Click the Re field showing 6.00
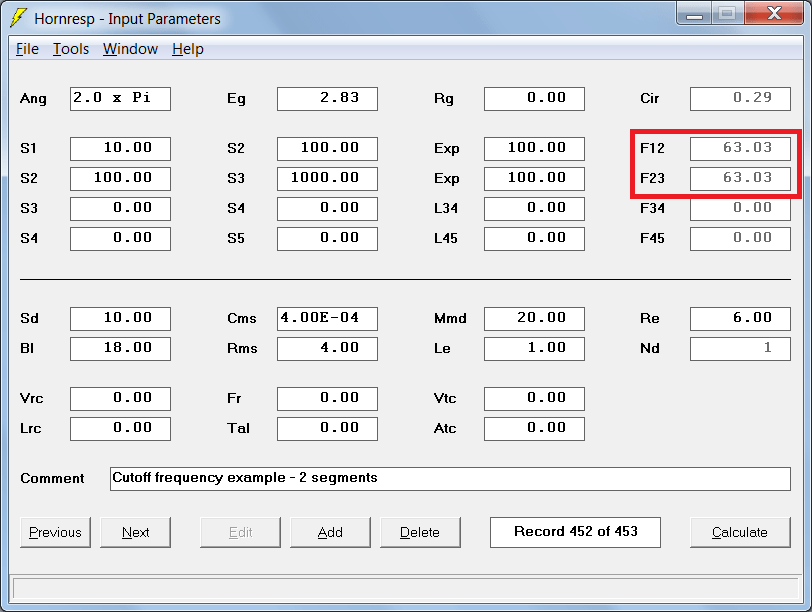The height and width of the screenshot is (612, 812). (x=741, y=318)
